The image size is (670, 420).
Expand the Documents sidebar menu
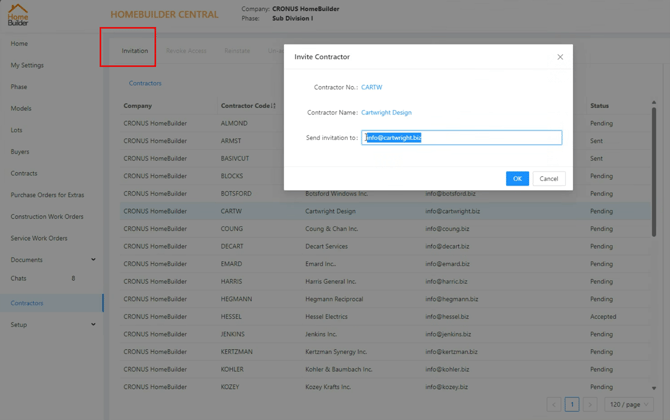point(93,259)
